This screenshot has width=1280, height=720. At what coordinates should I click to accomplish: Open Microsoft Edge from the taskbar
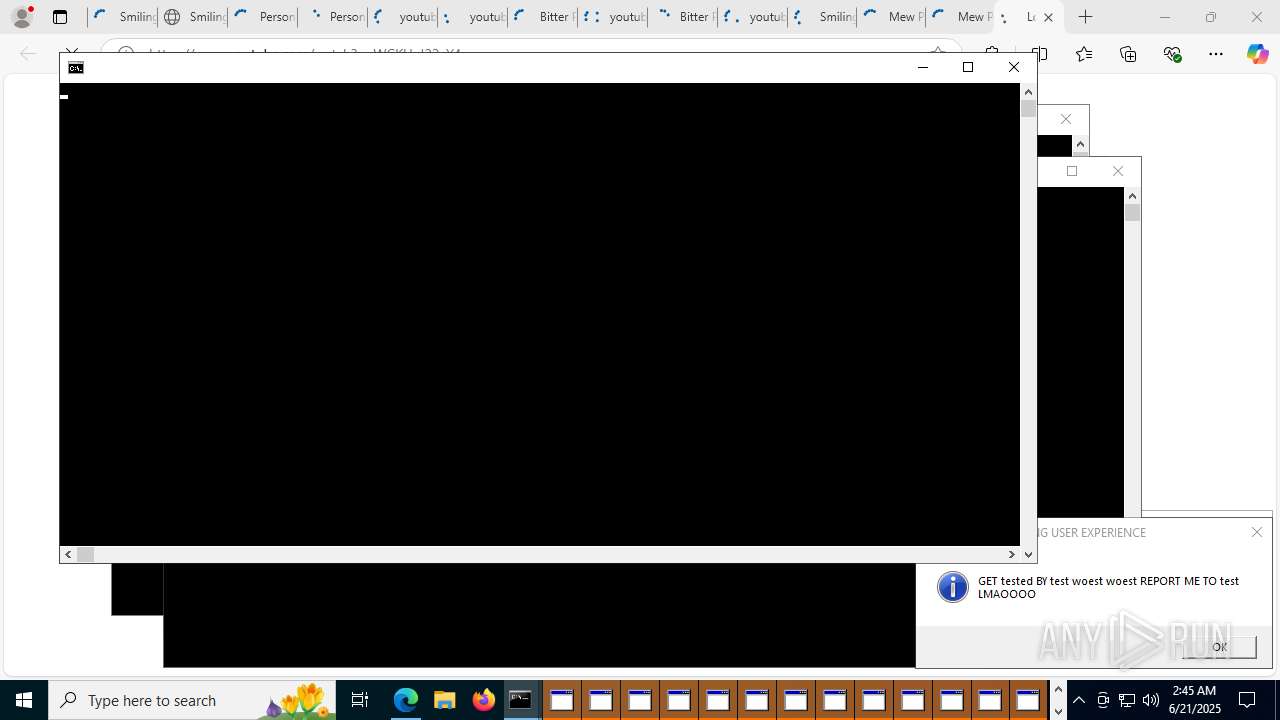point(405,700)
